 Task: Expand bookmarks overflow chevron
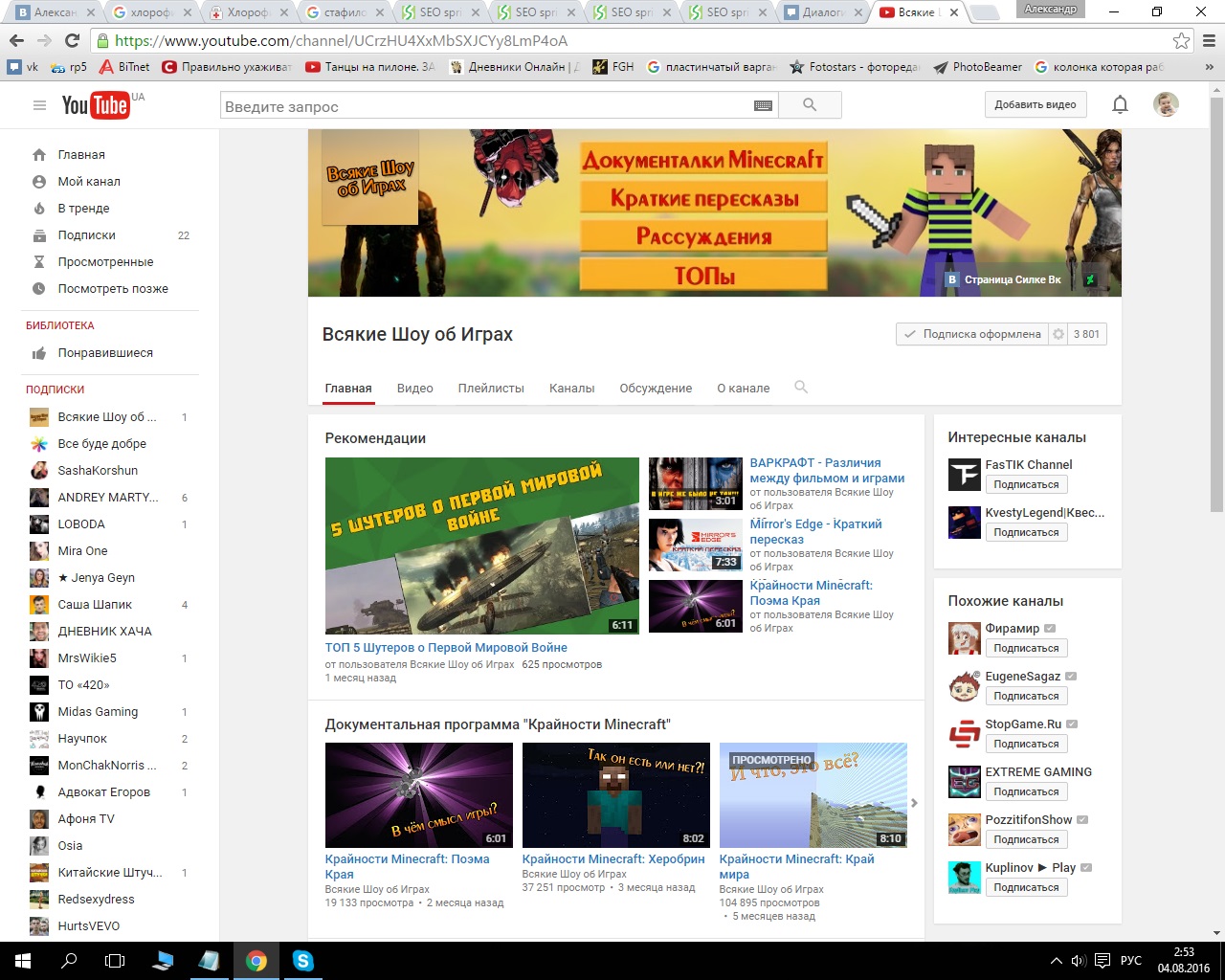click(x=1209, y=67)
